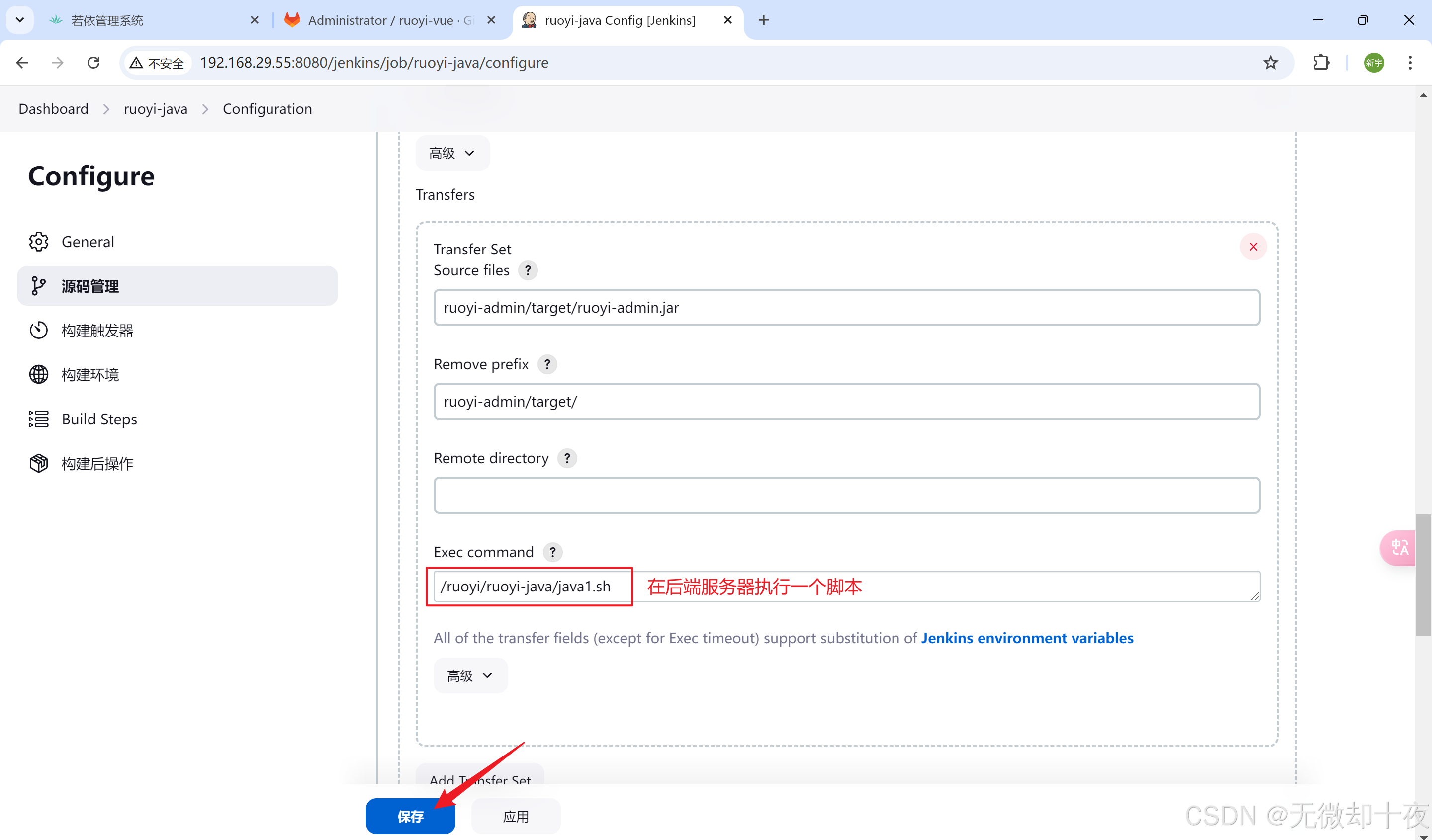Expand the 高级 dropdown below Exec command
This screenshot has width=1432, height=840.
(470, 675)
